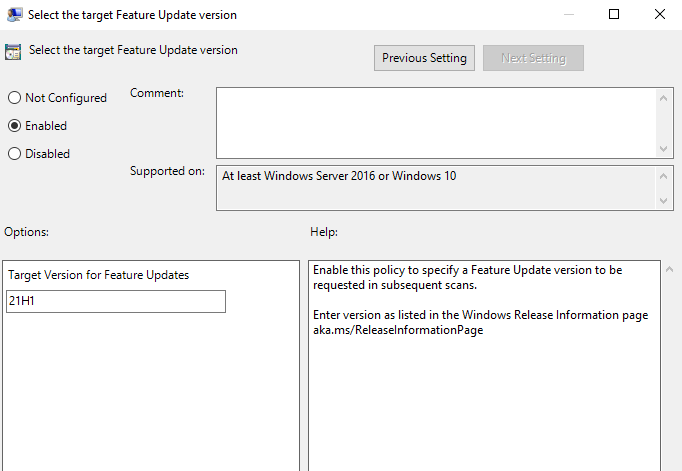Minimize the policy setting window
Viewport: 682px width, 471px height.
point(568,15)
